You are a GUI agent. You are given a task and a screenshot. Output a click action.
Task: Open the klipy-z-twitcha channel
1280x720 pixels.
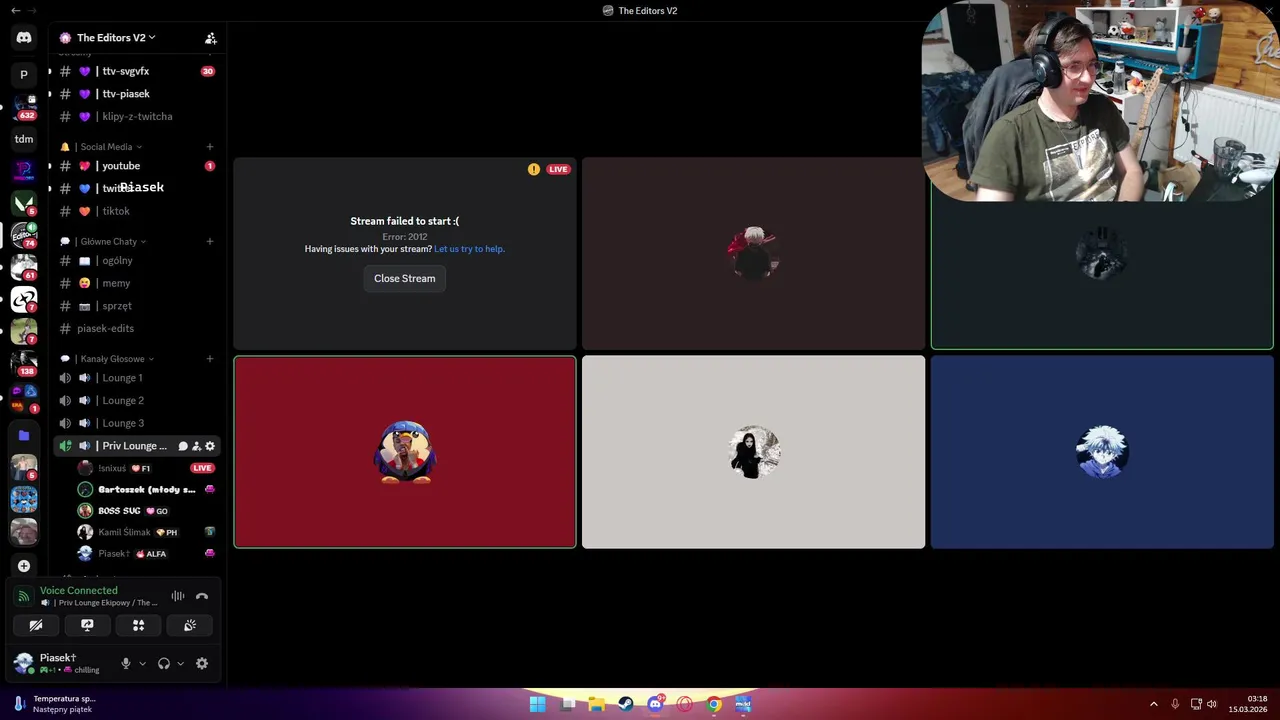pyautogui.click(x=137, y=117)
